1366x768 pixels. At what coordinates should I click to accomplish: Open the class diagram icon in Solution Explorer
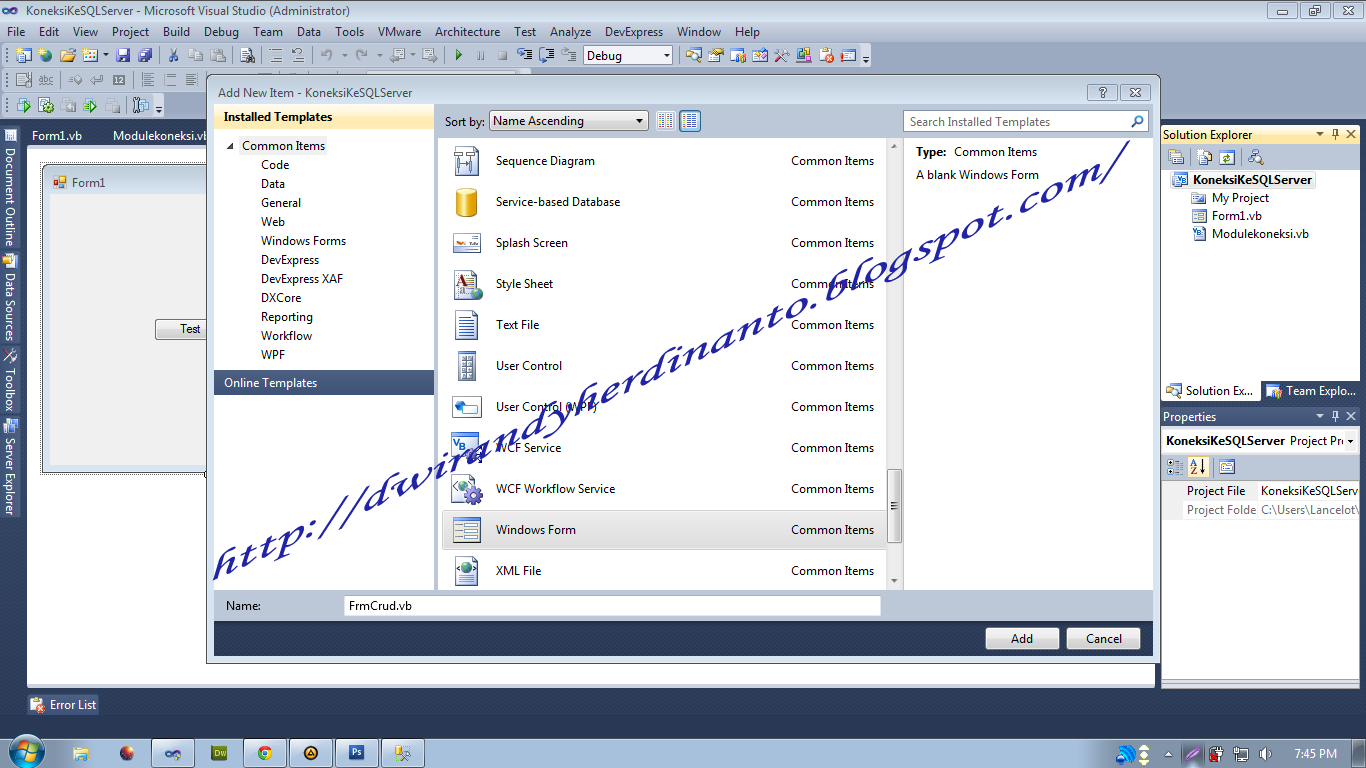coord(1254,157)
